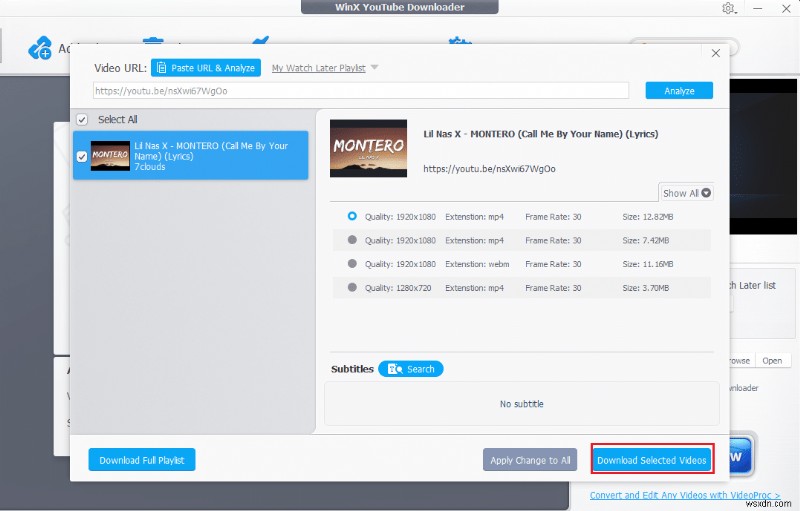Click the Add URL cloud icon
The height and width of the screenshot is (511, 800).
point(40,48)
